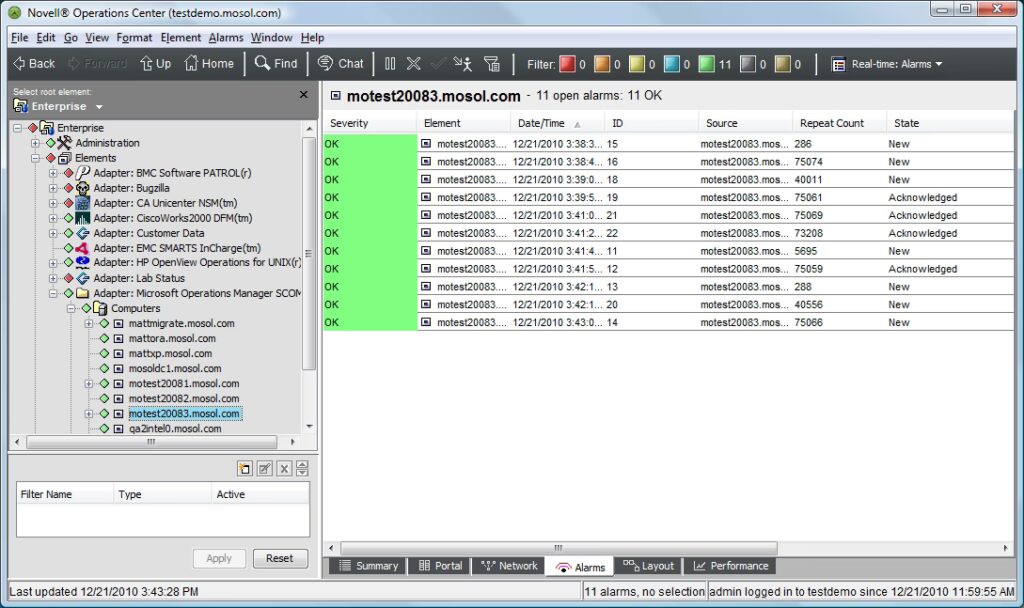This screenshot has height=608, width=1024.
Task: Toggle the yellow minor severity filter
Action: pyautogui.click(x=637, y=64)
